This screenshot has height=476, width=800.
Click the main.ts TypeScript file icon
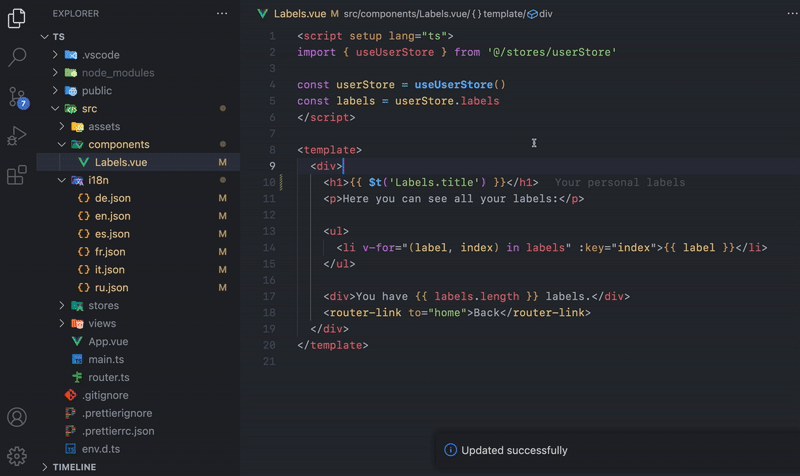point(77,359)
